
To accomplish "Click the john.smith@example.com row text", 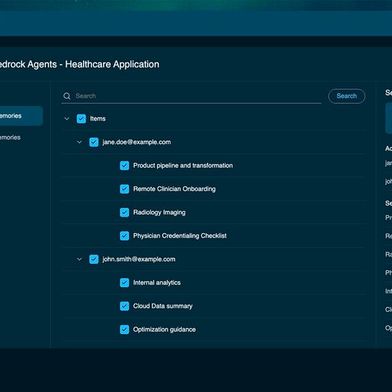I will pos(139,259).
